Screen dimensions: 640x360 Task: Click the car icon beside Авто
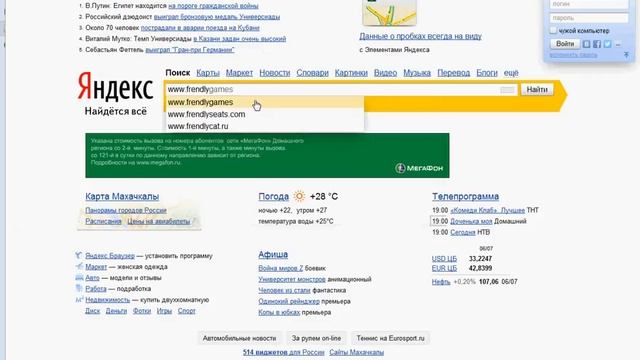click(79, 278)
